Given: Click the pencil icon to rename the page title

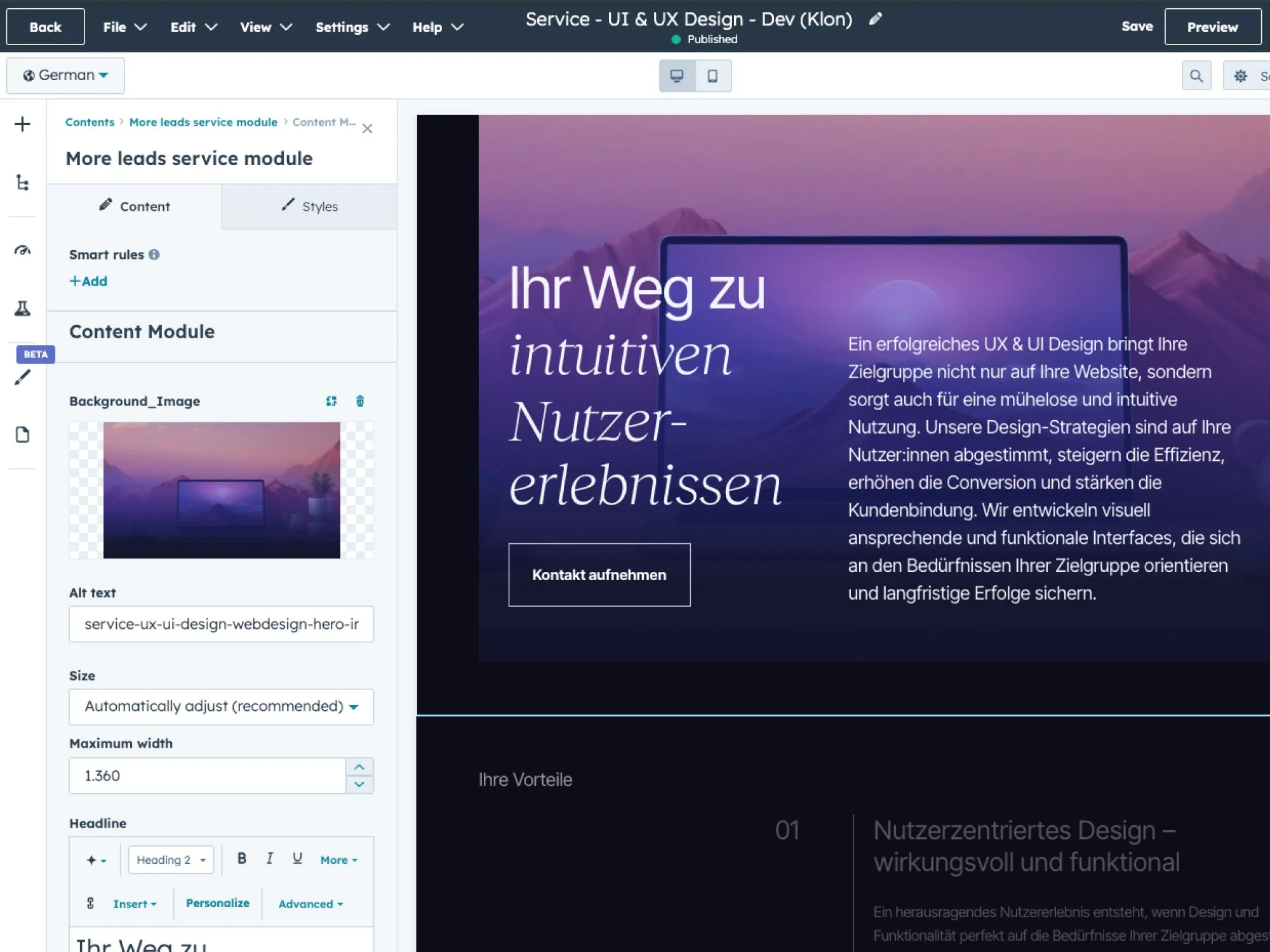Looking at the screenshot, I should [x=876, y=19].
